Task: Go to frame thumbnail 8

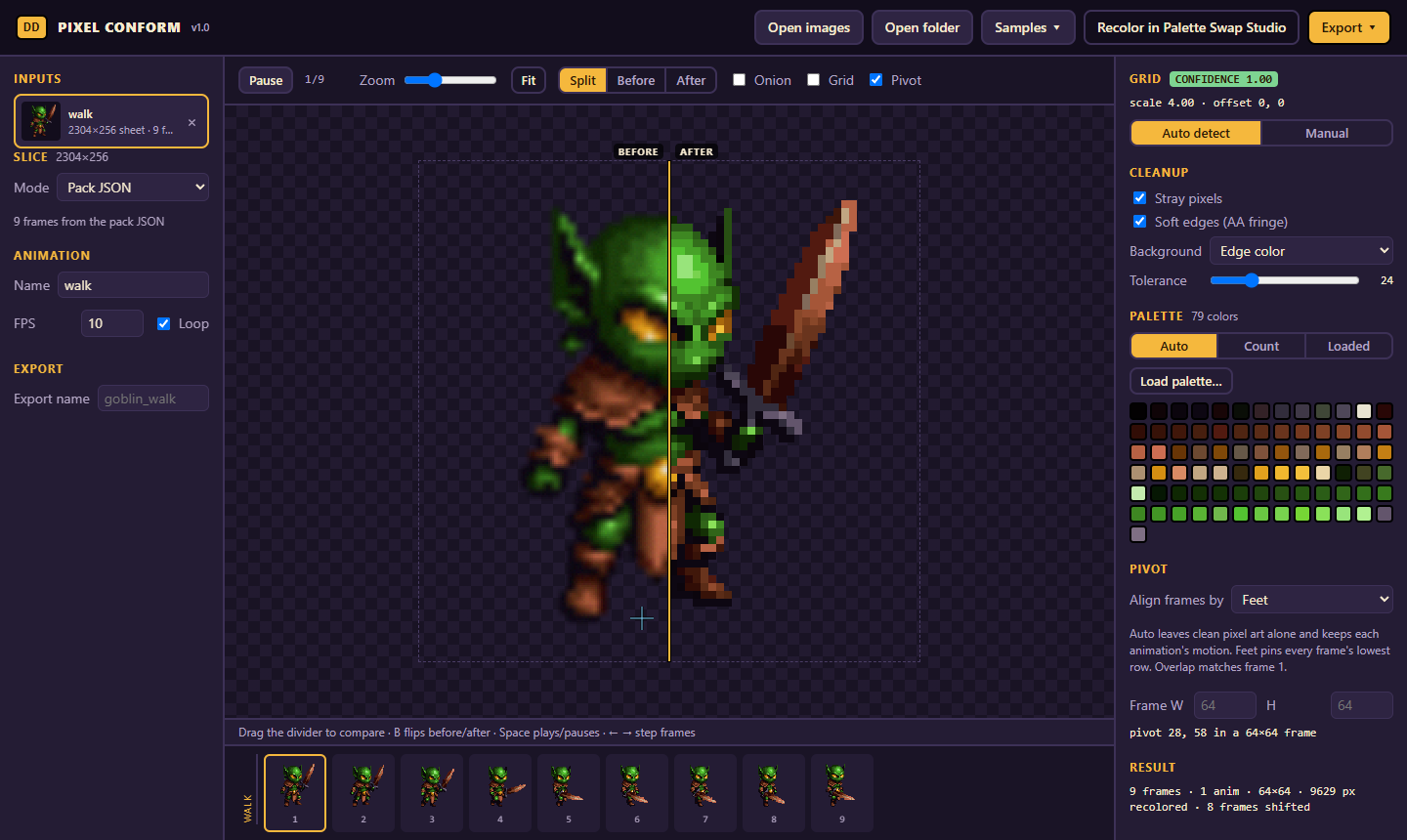Action: (774, 792)
